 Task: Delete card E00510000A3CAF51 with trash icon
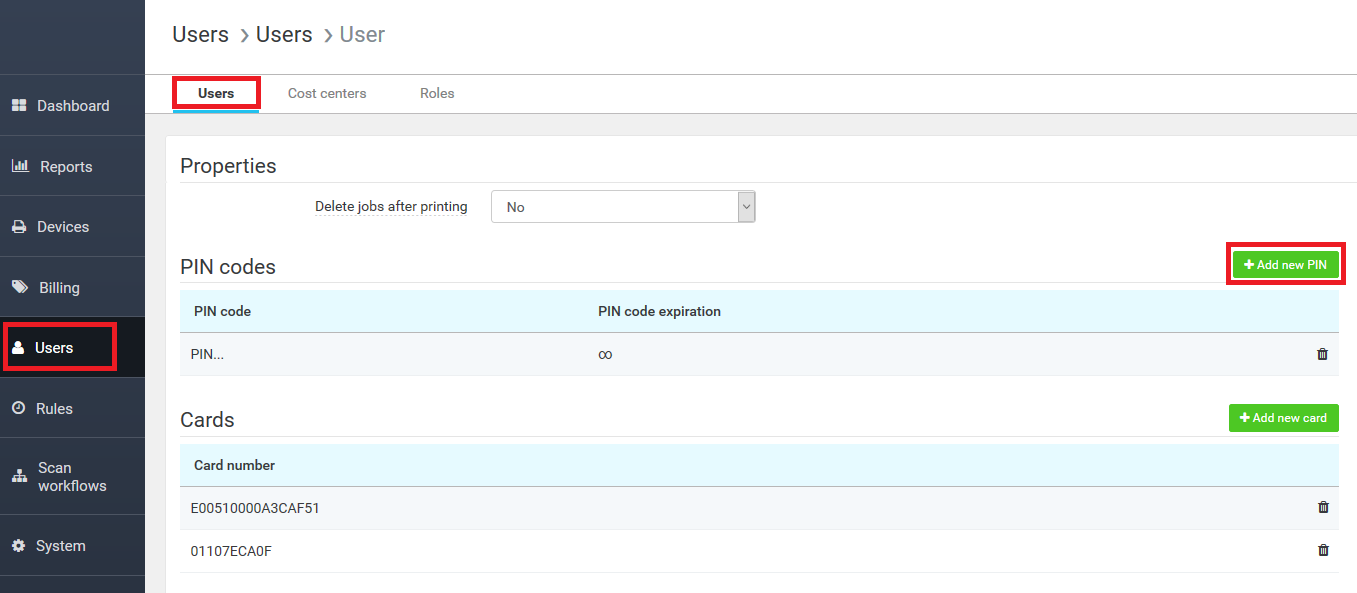(1323, 507)
